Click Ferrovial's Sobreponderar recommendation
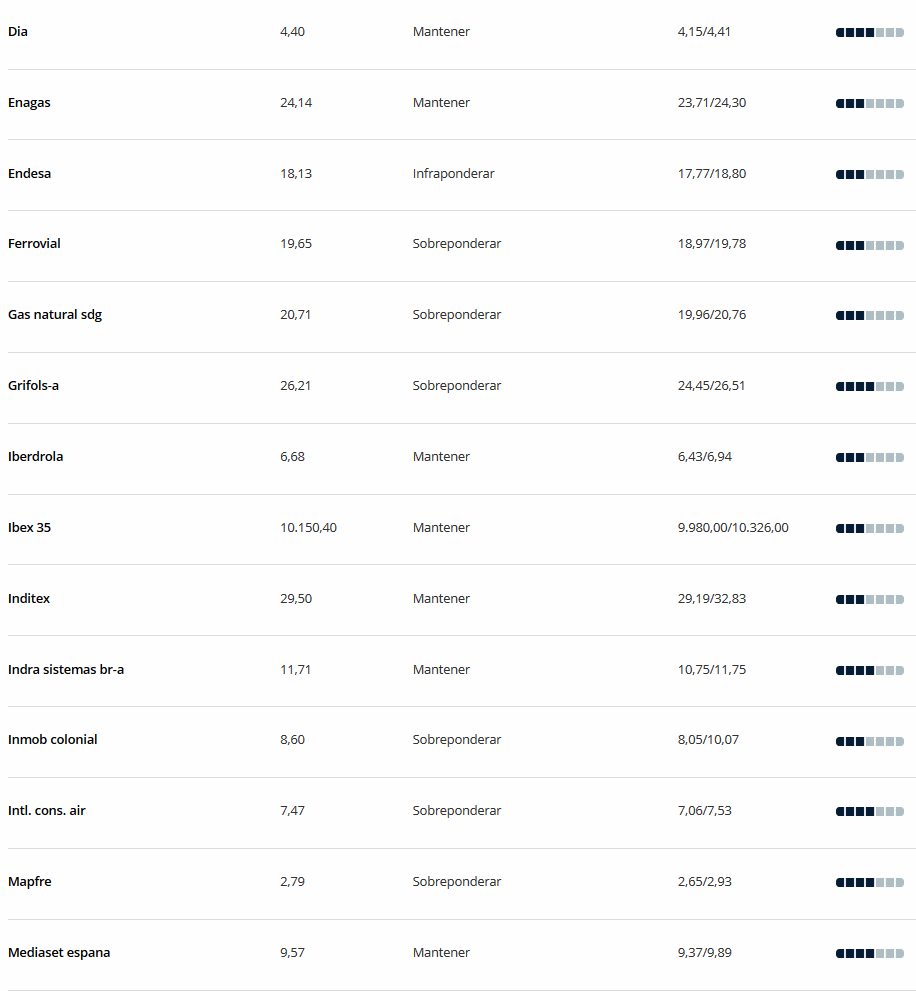Screen dimensions: 916x991 (456, 243)
